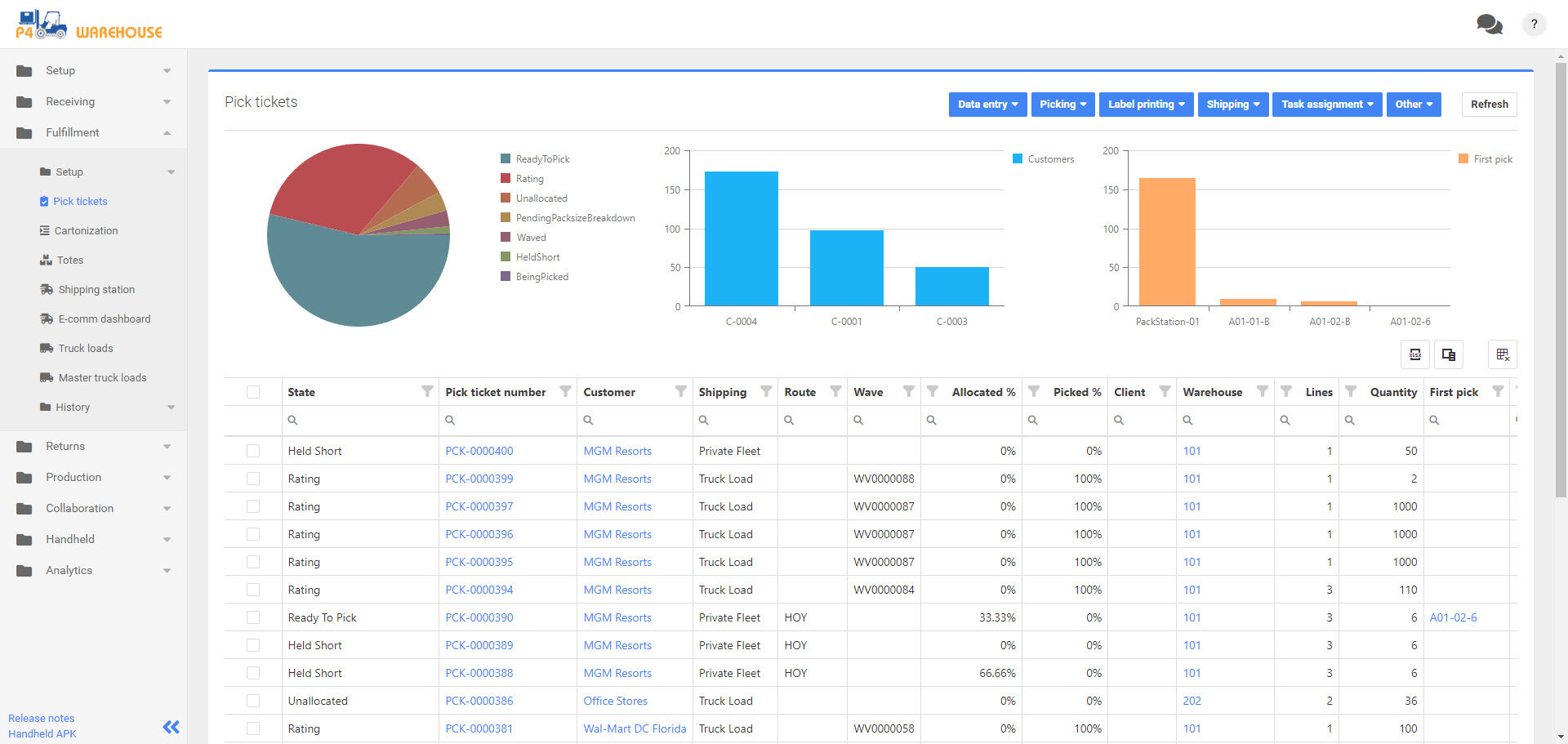Open the Picking dropdown button

point(1062,105)
